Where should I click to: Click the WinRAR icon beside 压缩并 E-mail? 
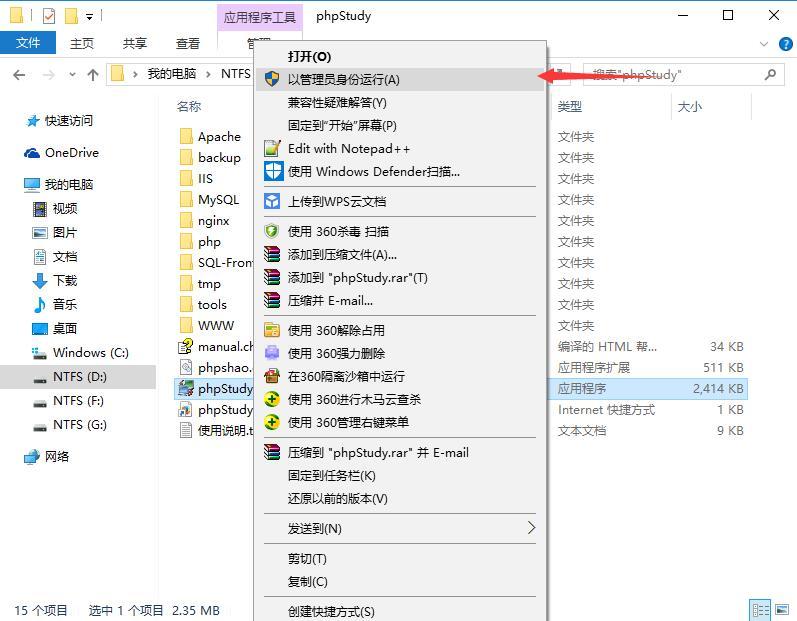coord(272,300)
